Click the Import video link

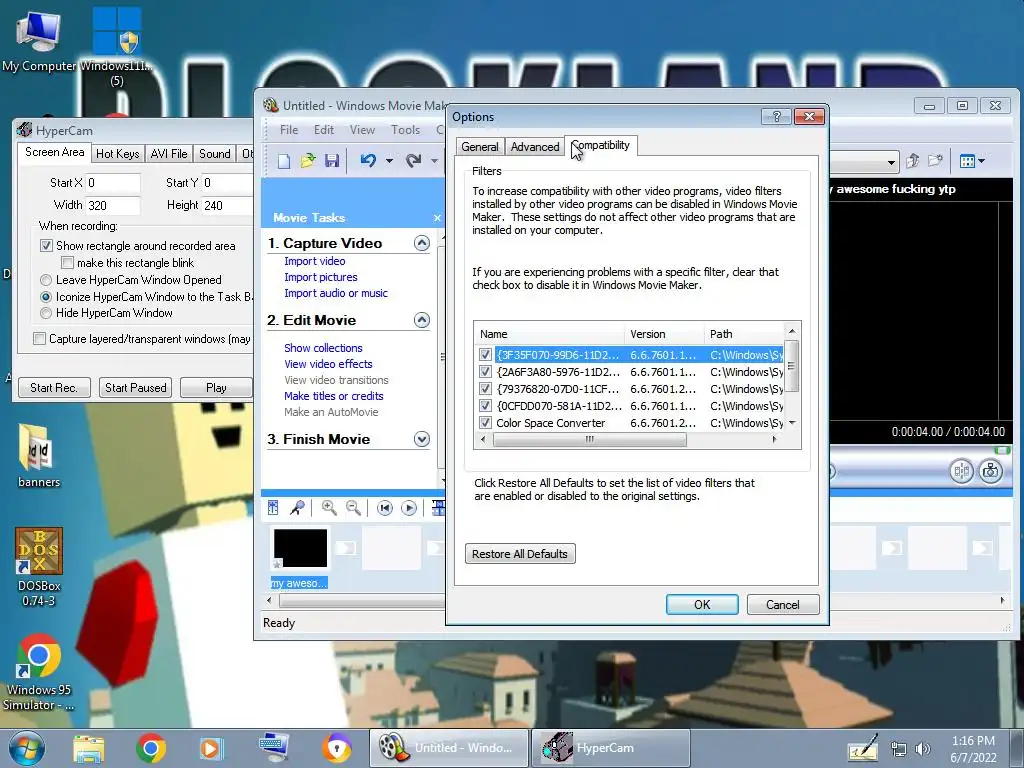(x=314, y=261)
